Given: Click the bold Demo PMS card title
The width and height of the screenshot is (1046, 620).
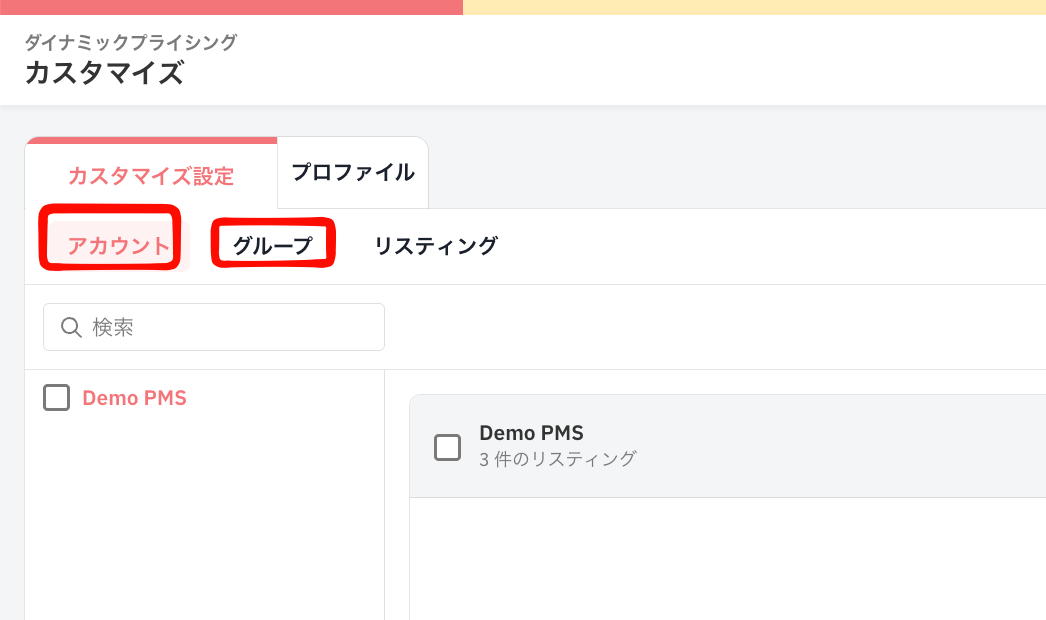Looking at the screenshot, I should click(531, 433).
